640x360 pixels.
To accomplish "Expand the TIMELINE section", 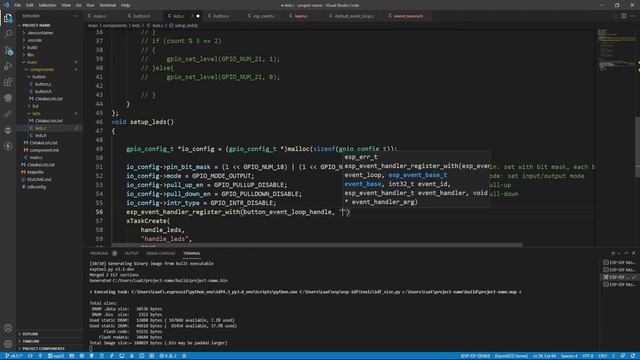I will tap(31, 341).
